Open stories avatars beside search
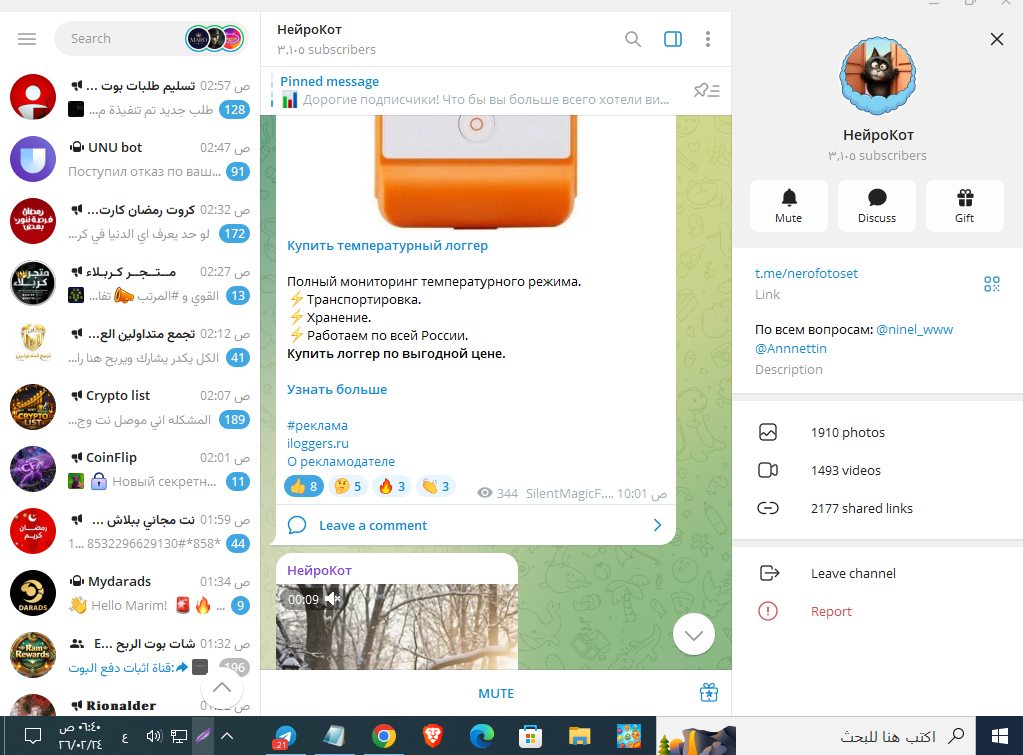The width and height of the screenshot is (1023, 755). tap(214, 39)
